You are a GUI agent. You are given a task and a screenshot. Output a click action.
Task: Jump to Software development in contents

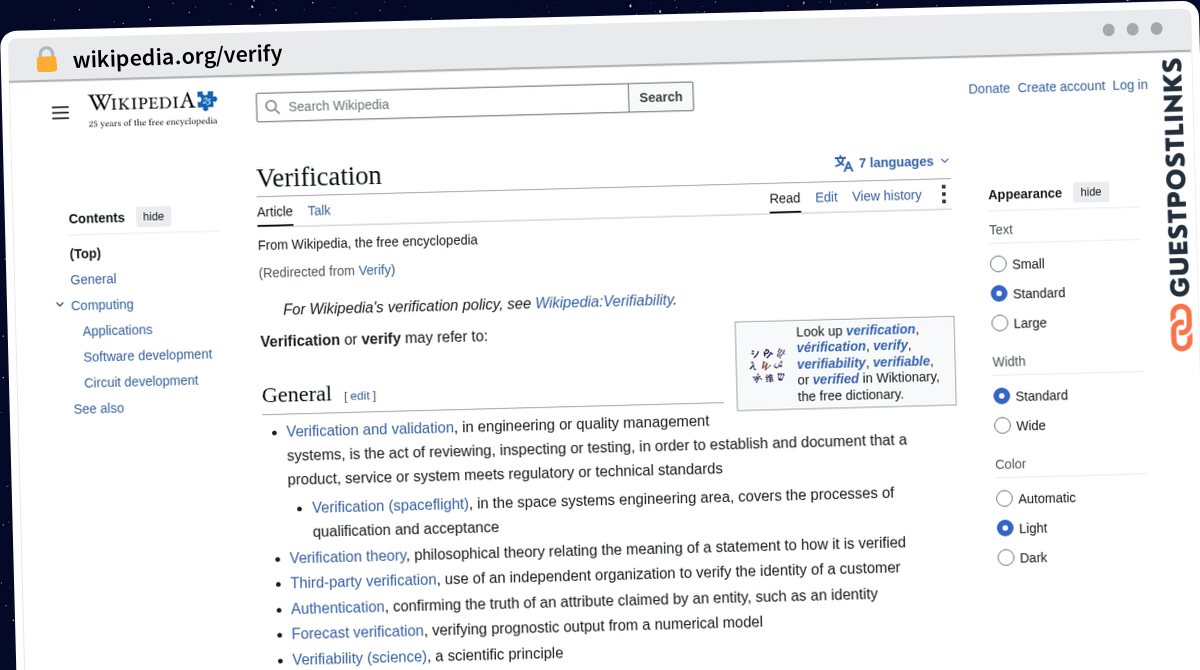pos(148,355)
